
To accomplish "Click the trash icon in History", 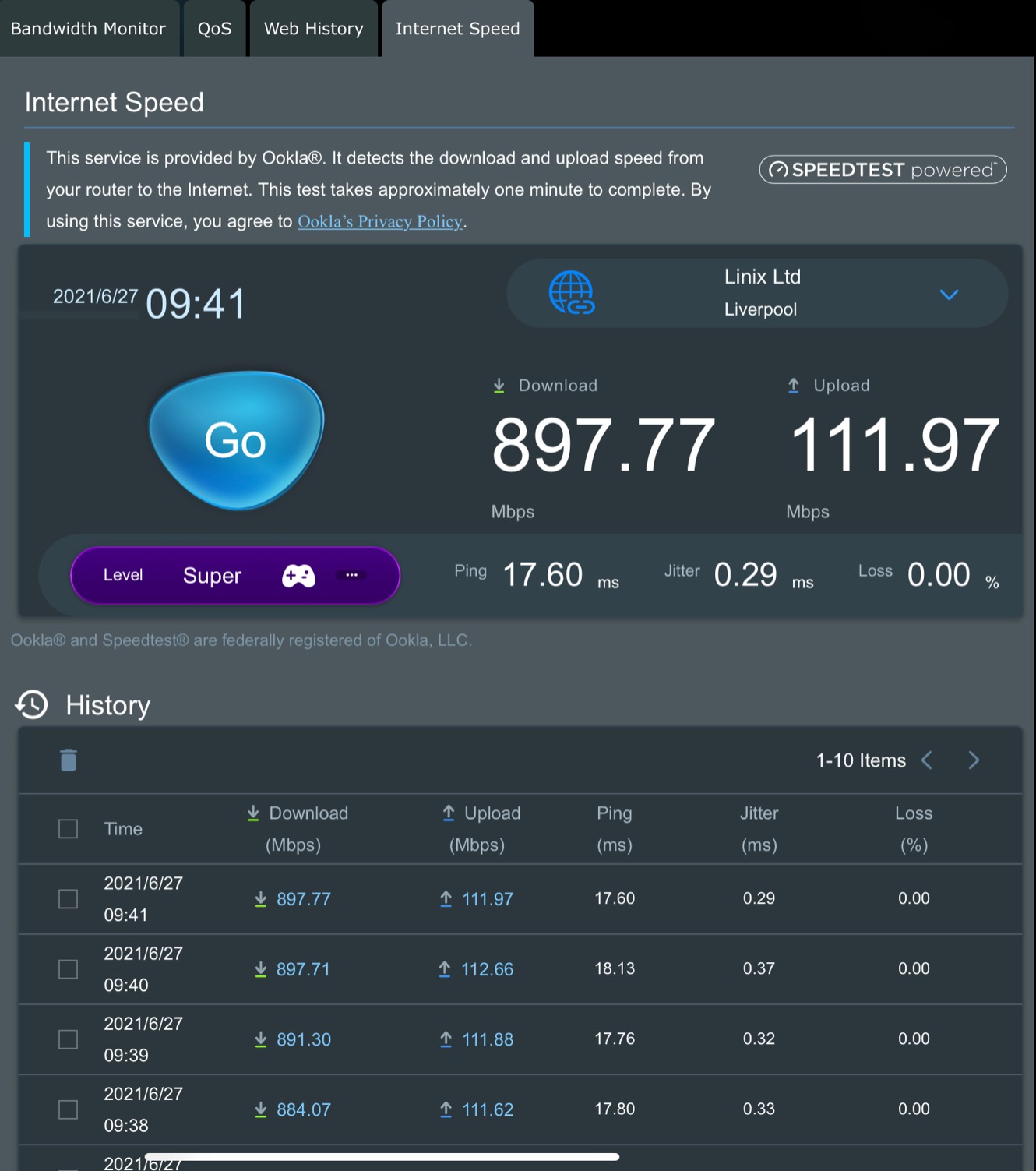I will point(69,760).
